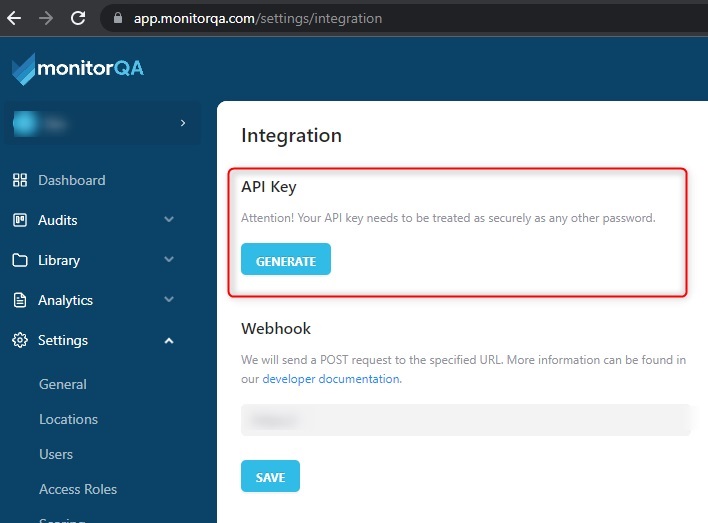Screen dimensions: 708x523
Task: Open the Library sidebar menu
Action: 59,261
